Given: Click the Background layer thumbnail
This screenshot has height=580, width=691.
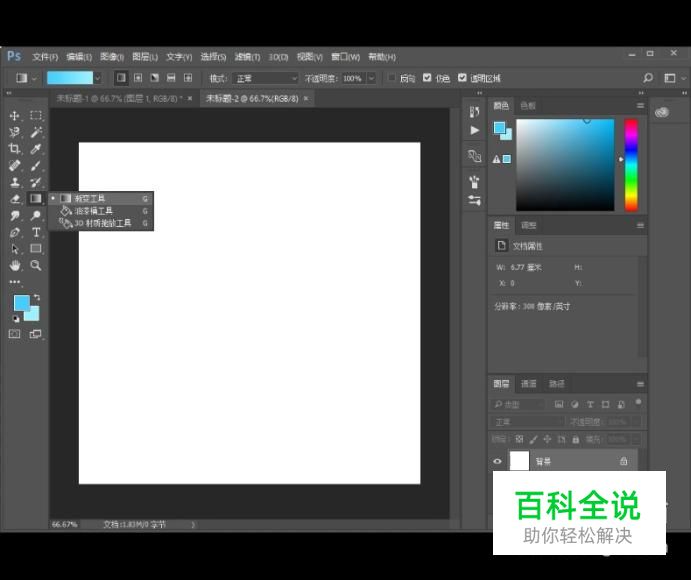Looking at the screenshot, I should click(520, 461).
